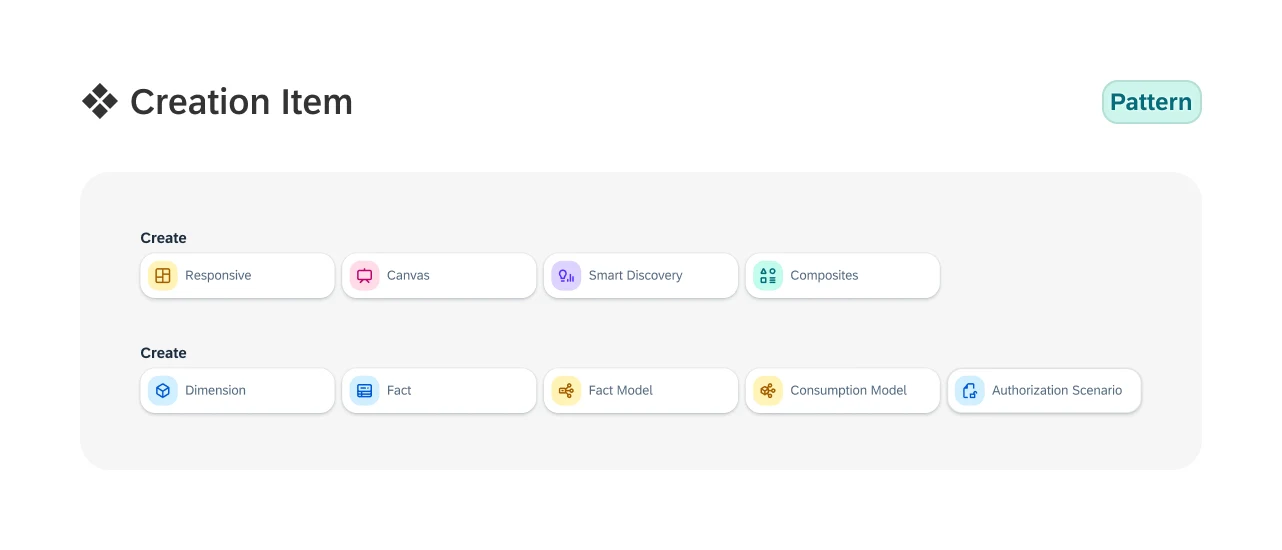Click the blue Fact table icon
This screenshot has width=1282, height=550.
pos(365,391)
